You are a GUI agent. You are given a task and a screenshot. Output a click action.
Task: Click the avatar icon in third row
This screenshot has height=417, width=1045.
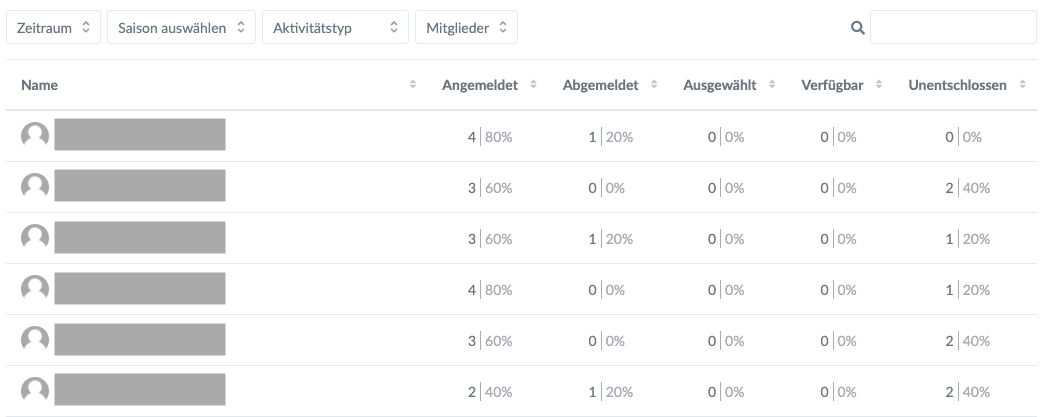pyautogui.click(x=35, y=238)
